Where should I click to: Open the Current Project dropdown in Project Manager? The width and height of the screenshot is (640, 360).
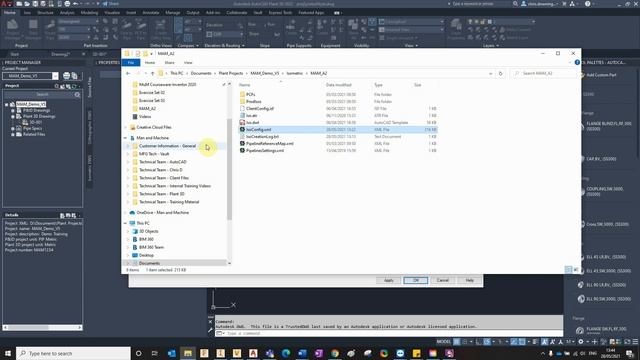pos(55,76)
